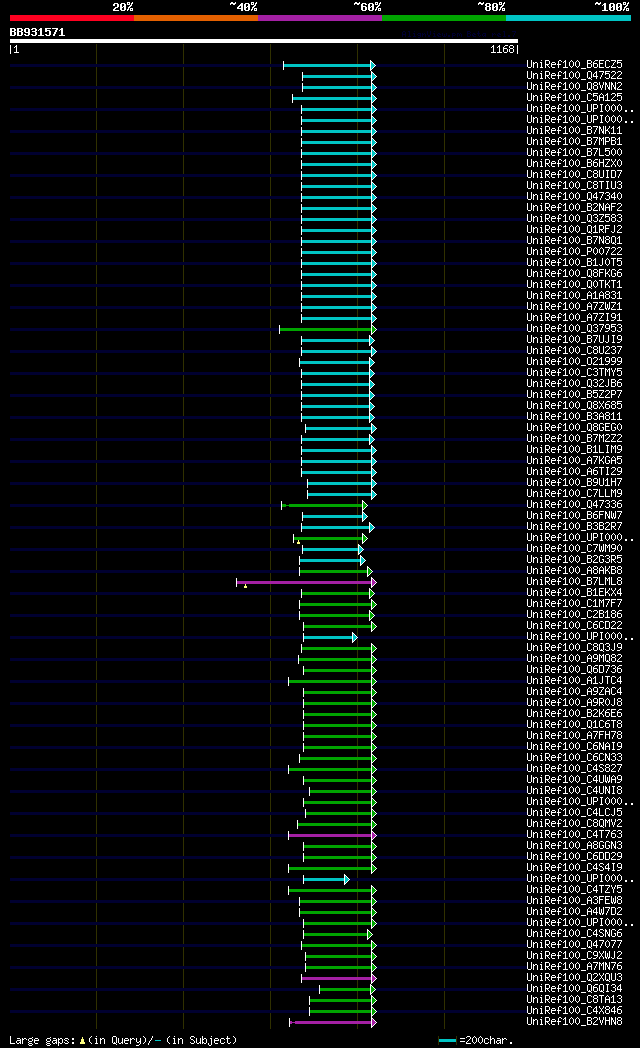The height and width of the screenshot is (1048, 640).
Task: Click the green ~80% identity legend segment
Action: (x=444, y=18)
